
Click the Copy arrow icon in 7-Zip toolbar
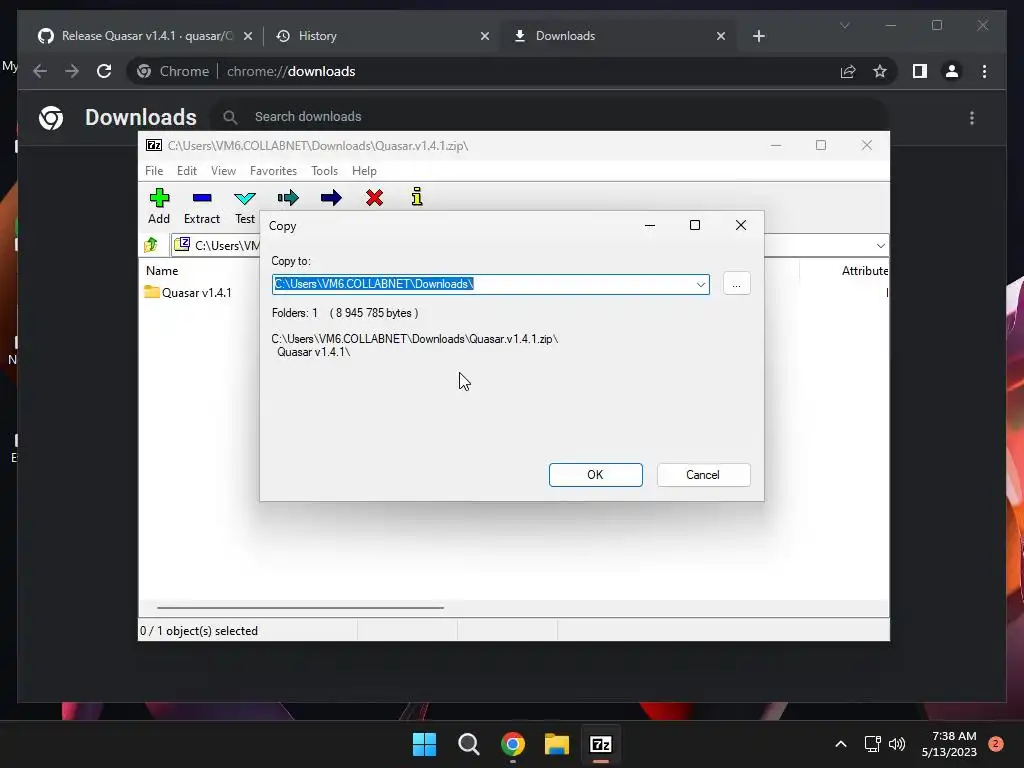coord(288,198)
